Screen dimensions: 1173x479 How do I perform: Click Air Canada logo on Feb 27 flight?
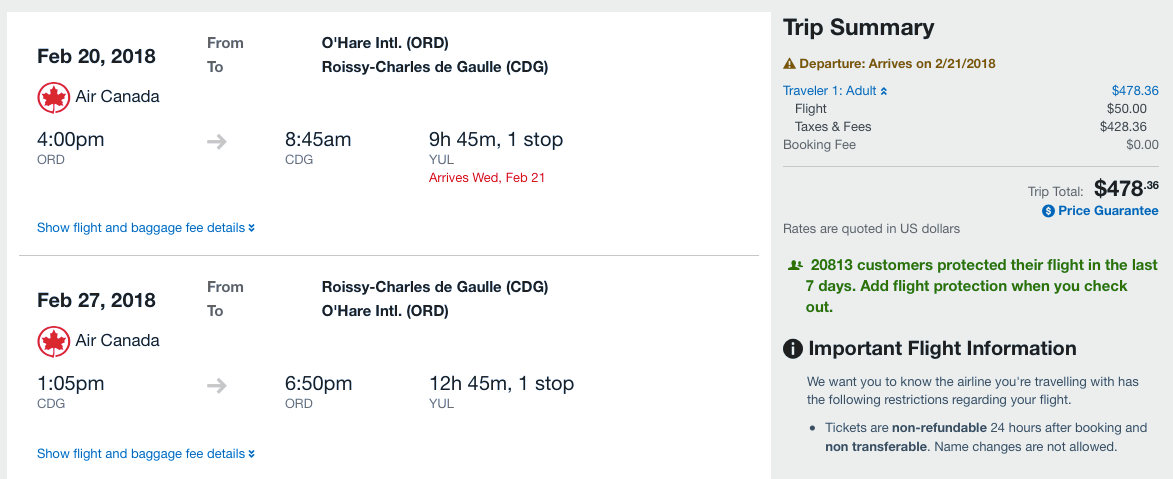pos(53,341)
